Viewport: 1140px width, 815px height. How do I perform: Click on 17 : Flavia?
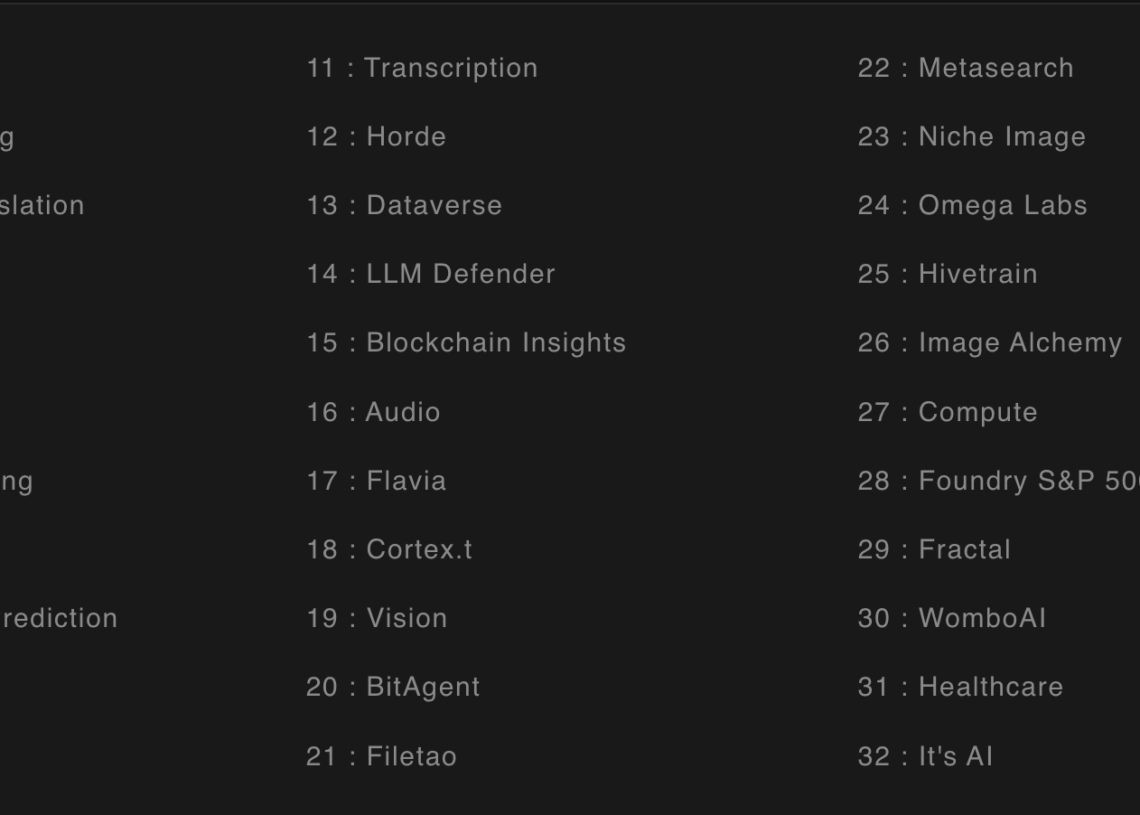click(376, 481)
